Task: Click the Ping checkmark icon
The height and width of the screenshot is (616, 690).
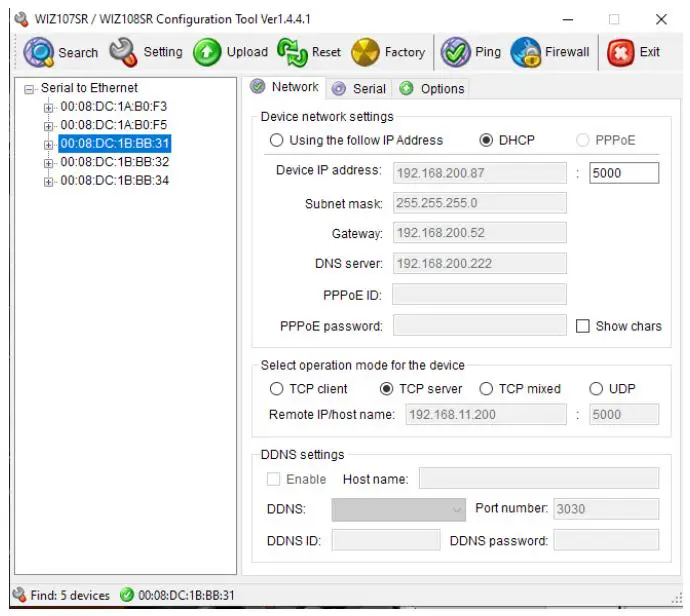Action: [455, 52]
